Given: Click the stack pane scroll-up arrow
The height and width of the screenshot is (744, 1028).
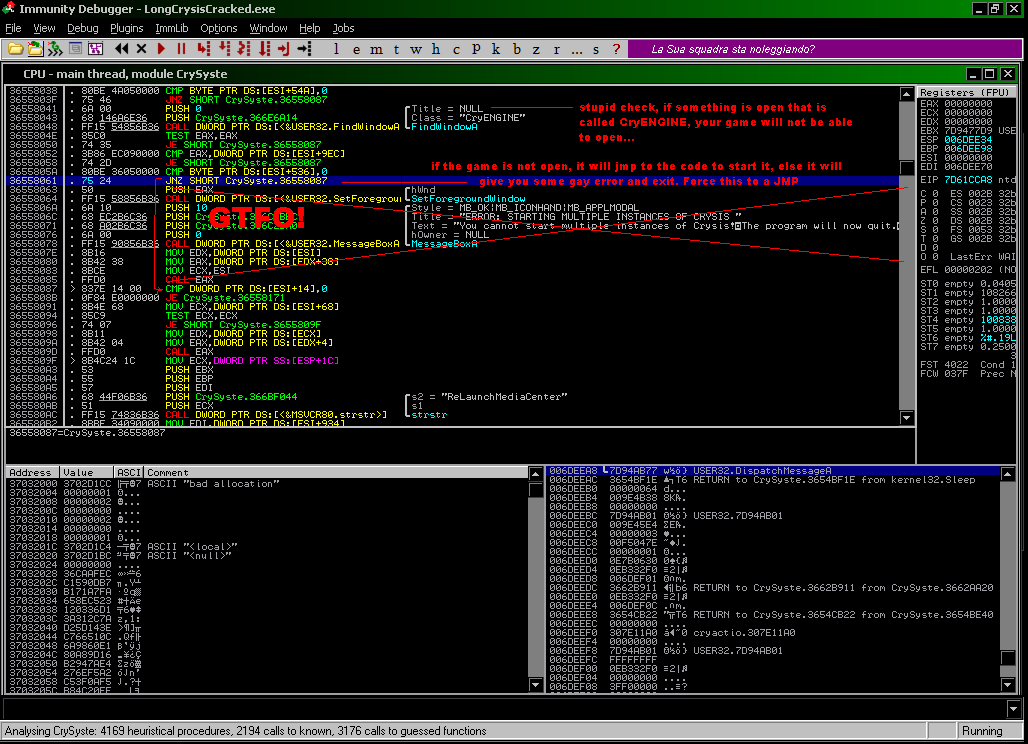Looking at the screenshot, I should 1008,473.
